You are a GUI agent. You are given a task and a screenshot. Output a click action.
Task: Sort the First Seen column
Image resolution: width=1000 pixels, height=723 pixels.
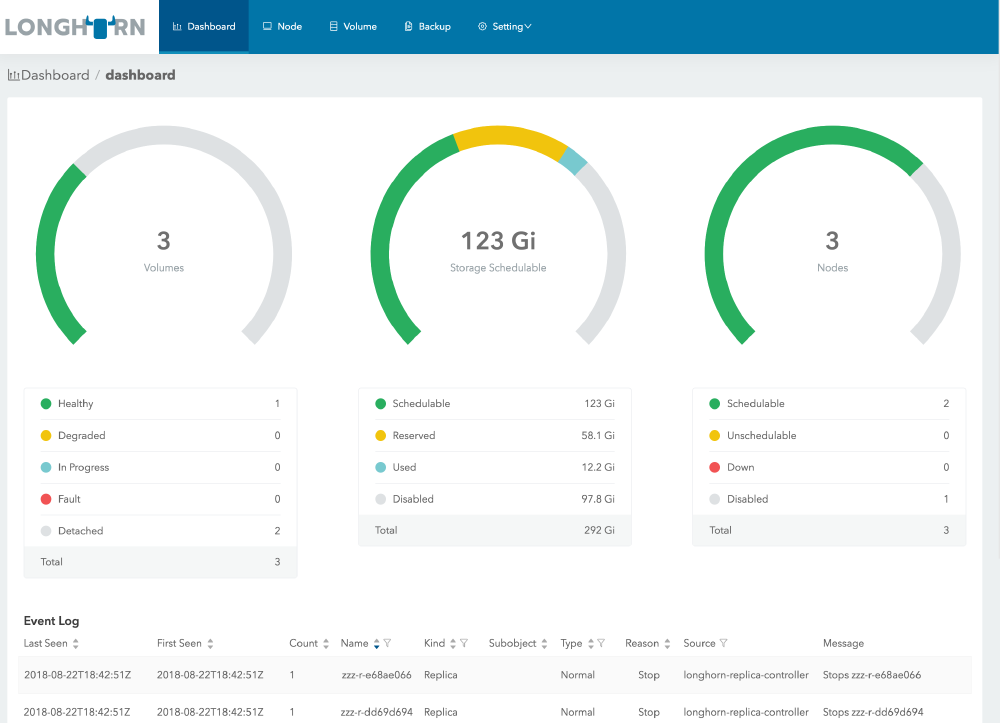(x=210, y=644)
